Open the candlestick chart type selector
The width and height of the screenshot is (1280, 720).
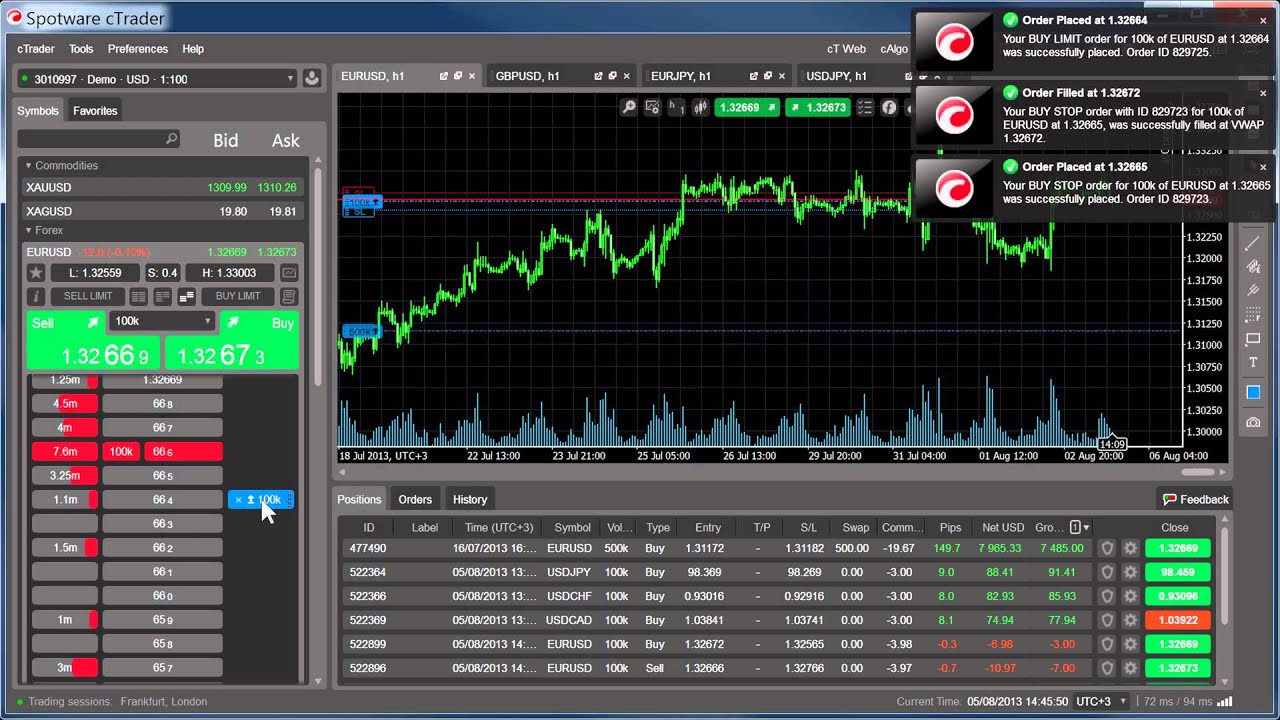[701, 107]
